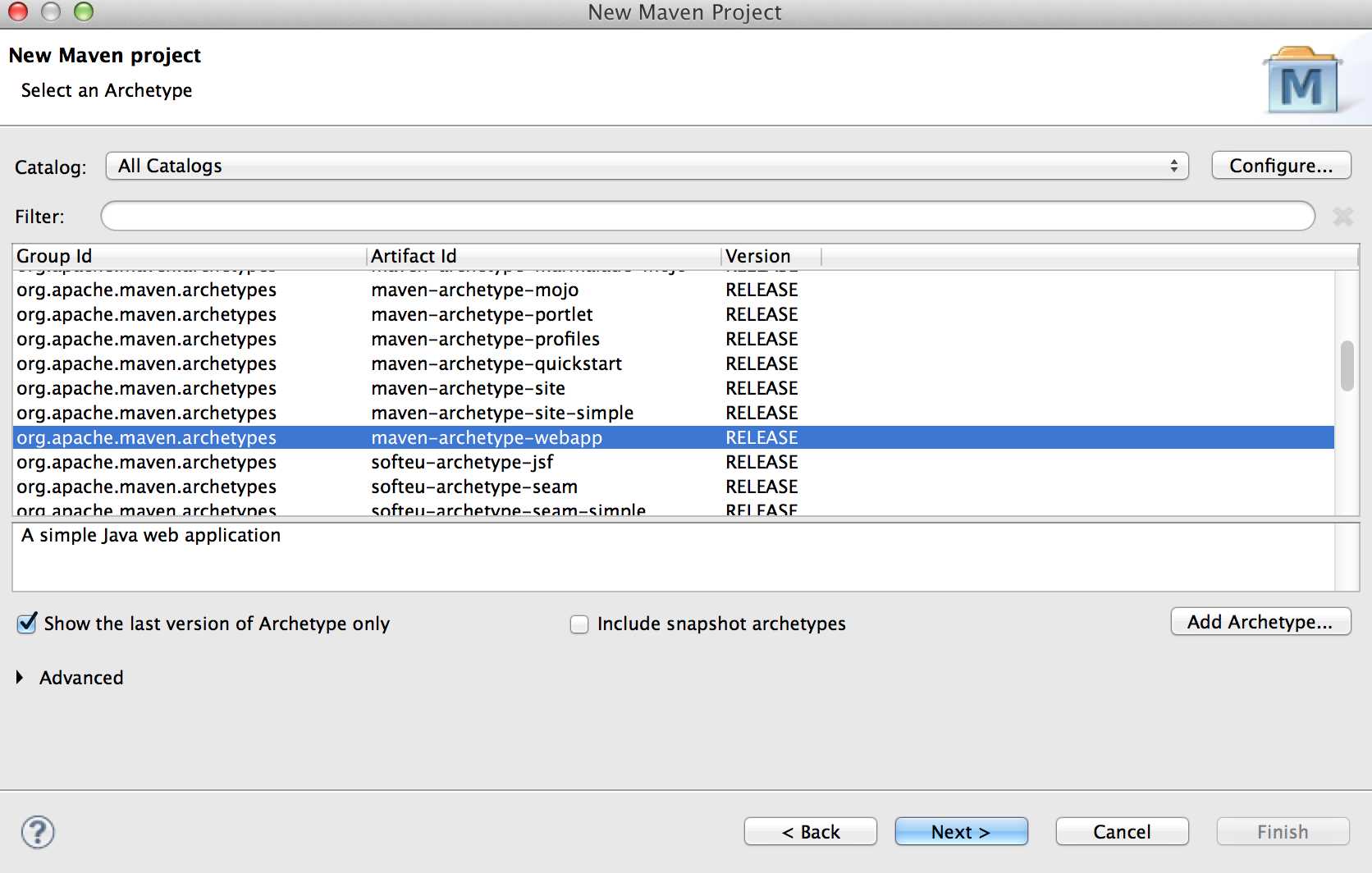Select the maven-archetype-profiles row
The image size is (1372, 873).
(x=674, y=339)
